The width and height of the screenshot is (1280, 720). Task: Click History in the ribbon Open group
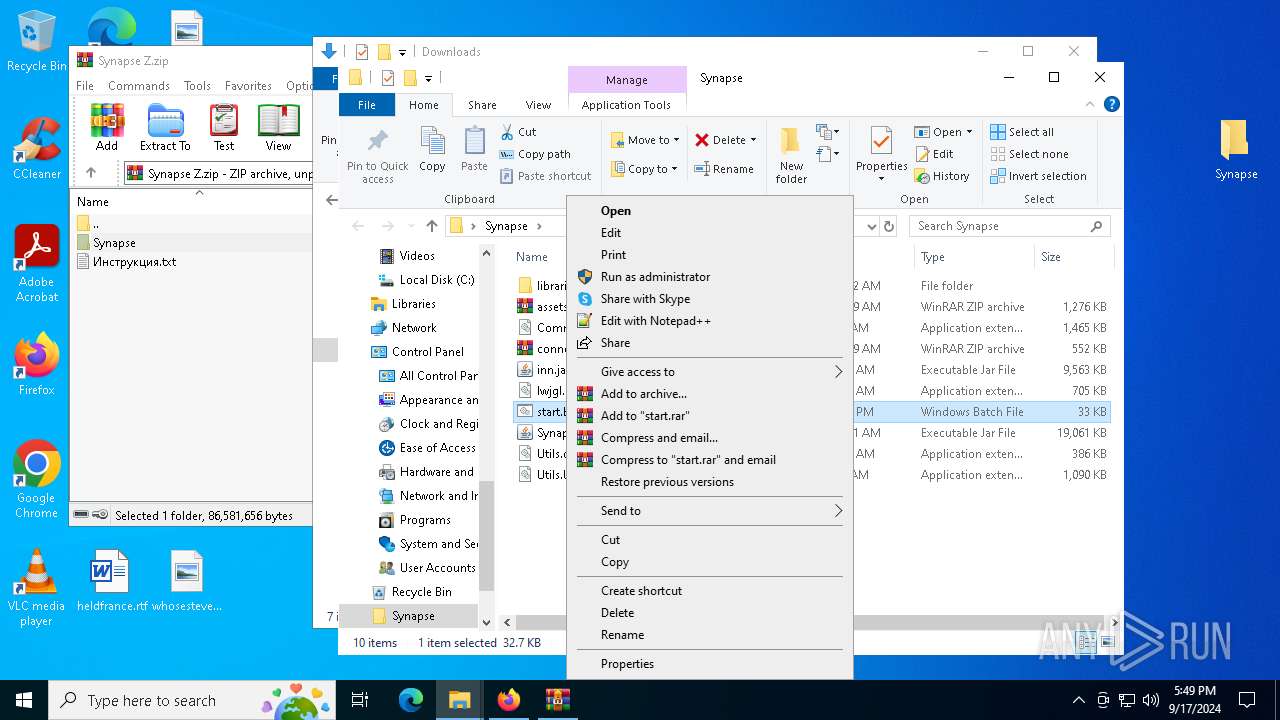click(x=942, y=176)
